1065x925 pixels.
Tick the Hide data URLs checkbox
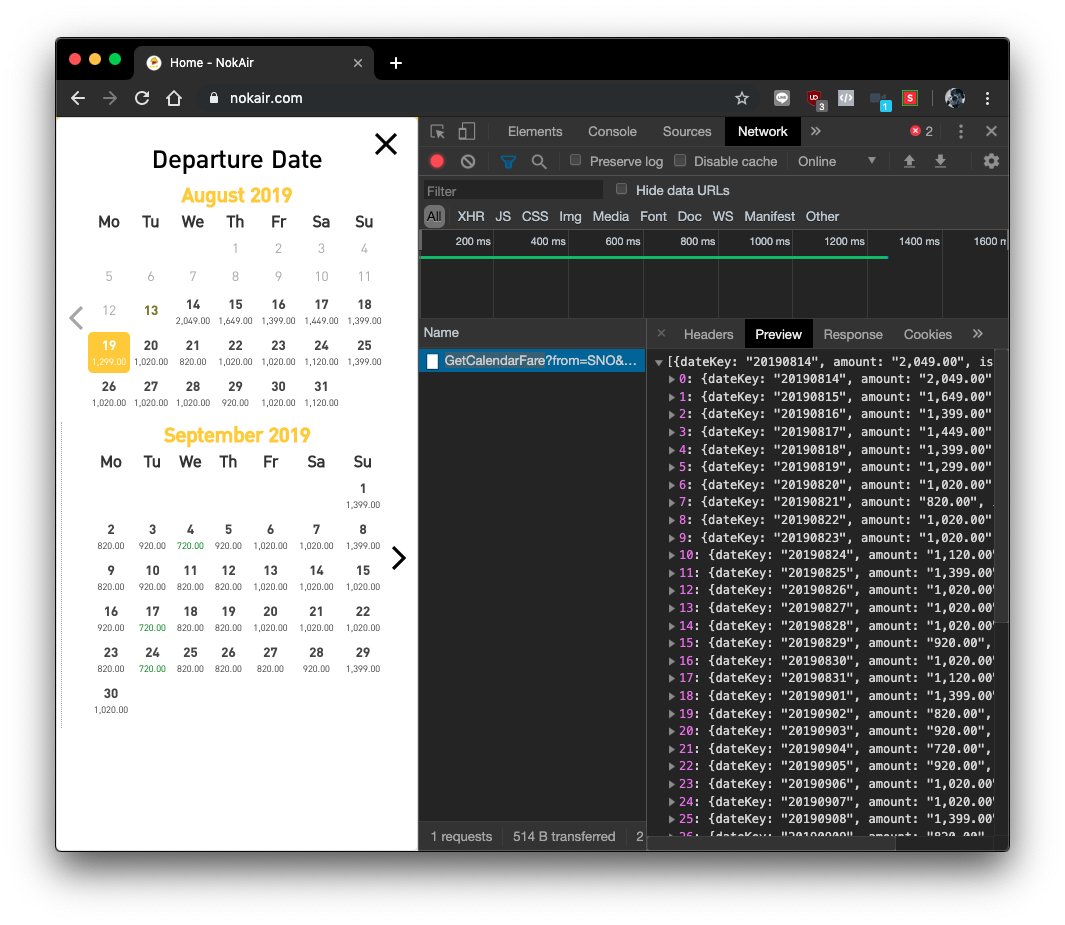click(621, 189)
